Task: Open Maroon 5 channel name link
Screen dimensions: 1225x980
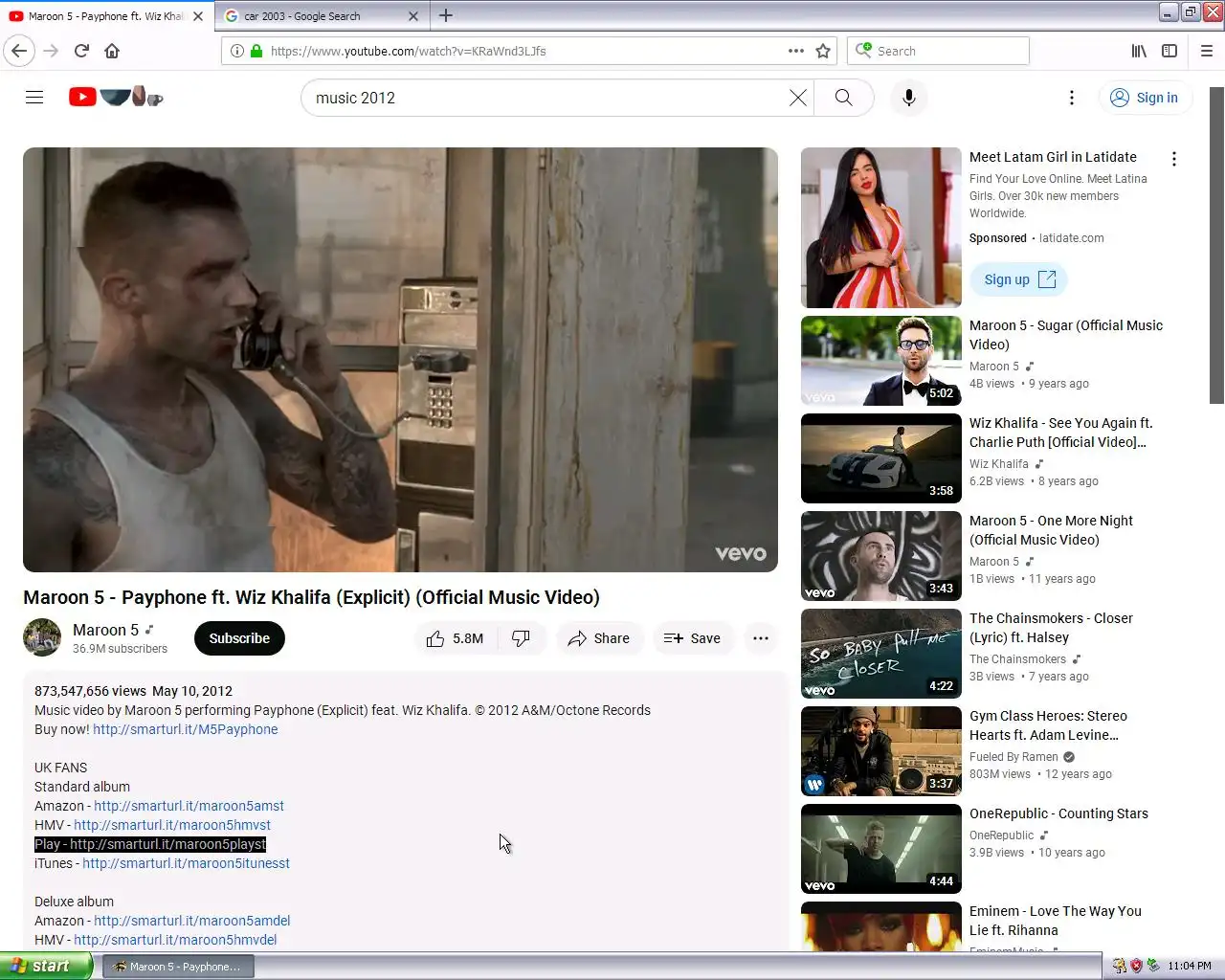Action: [105, 630]
